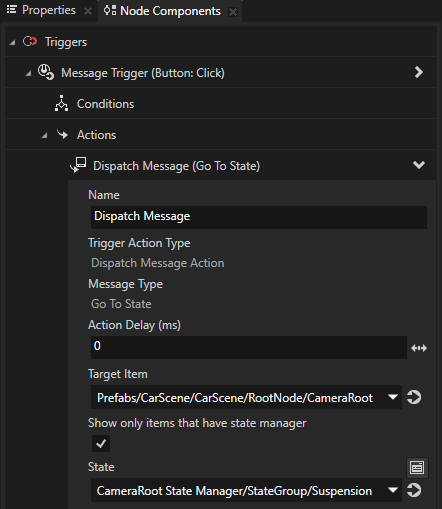Select the Triggers row label
Image resolution: width=442 pixels, height=509 pixels.
point(66,42)
